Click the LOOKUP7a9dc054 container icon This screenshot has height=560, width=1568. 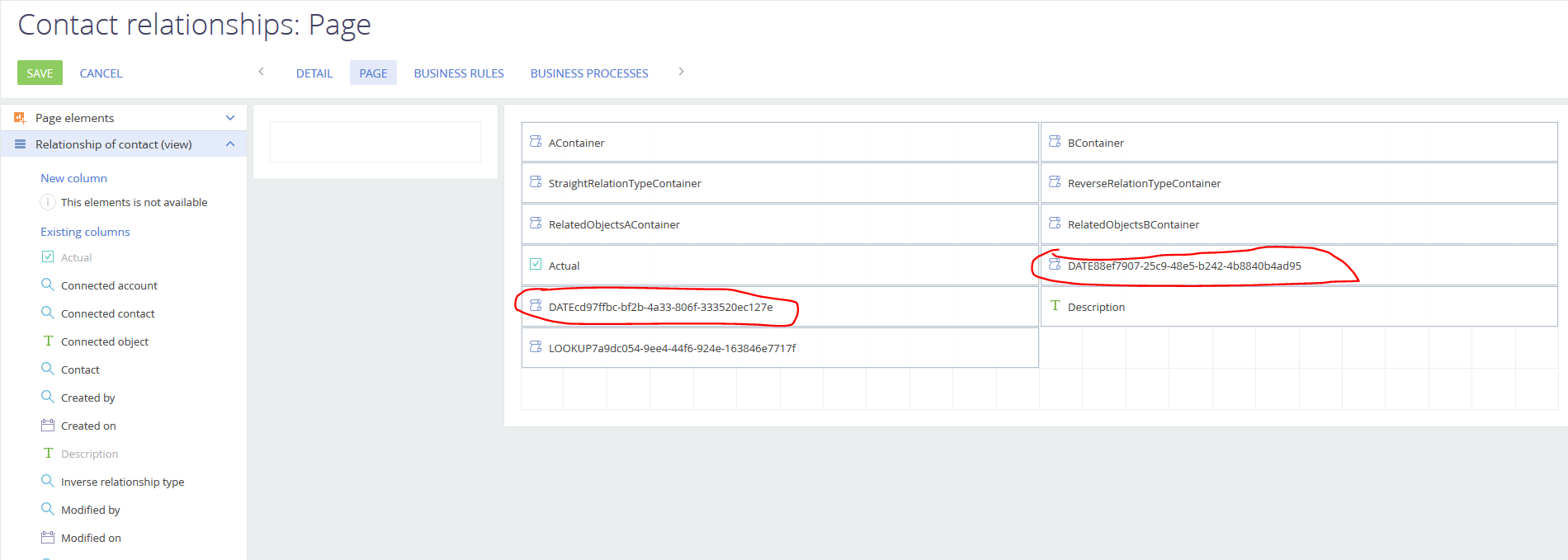pyautogui.click(x=536, y=347)
